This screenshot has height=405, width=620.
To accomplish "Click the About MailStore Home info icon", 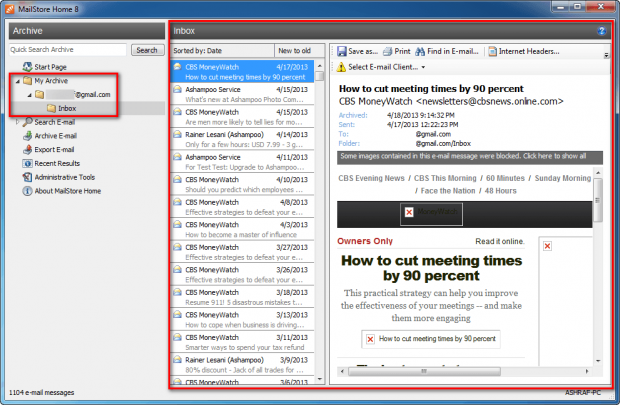I will [x=27, y=191].
